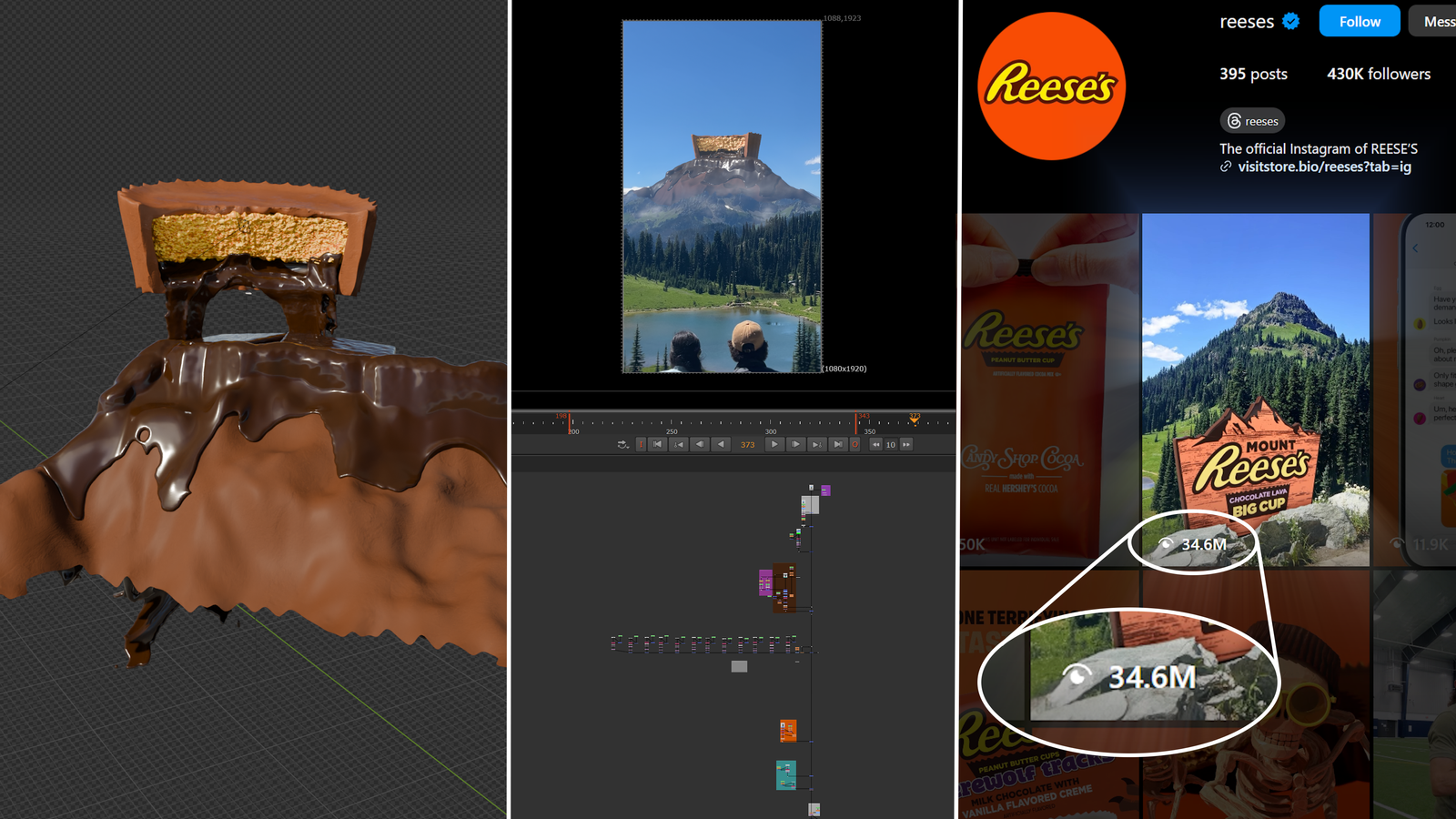Click the red in-point marker at 198
The image size is (1456, 819).
point(570,422)
